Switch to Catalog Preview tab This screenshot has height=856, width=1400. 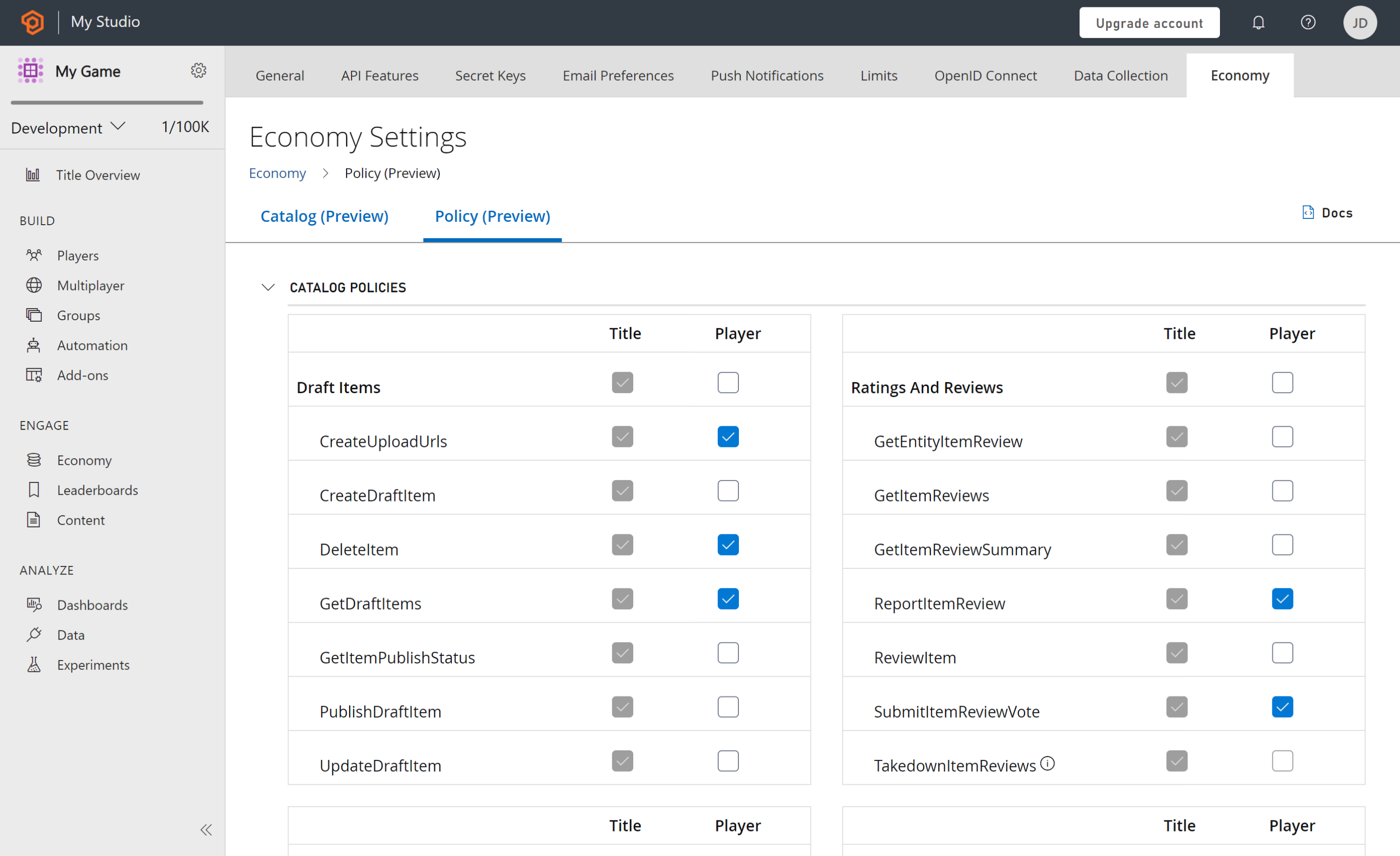pyautogui.click(x=324, y=215)
